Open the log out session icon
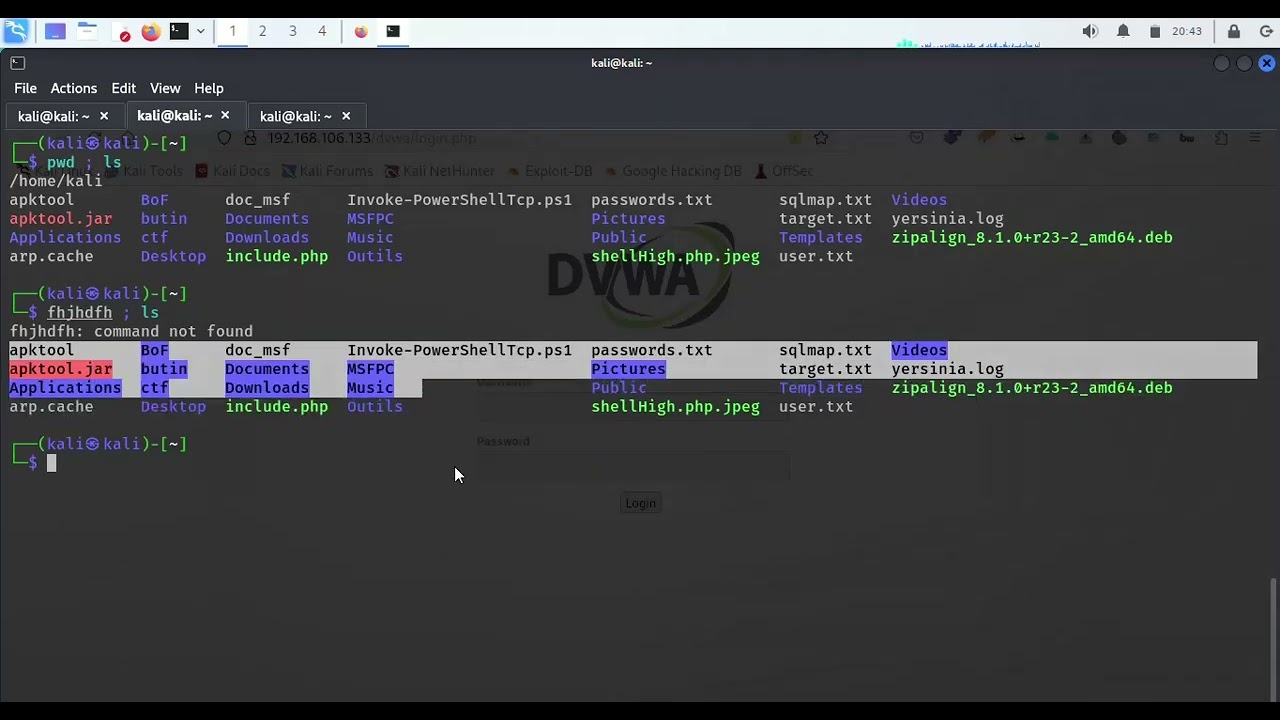Viewport: 1280px width, 720px height. click(x=1265, y=31)
